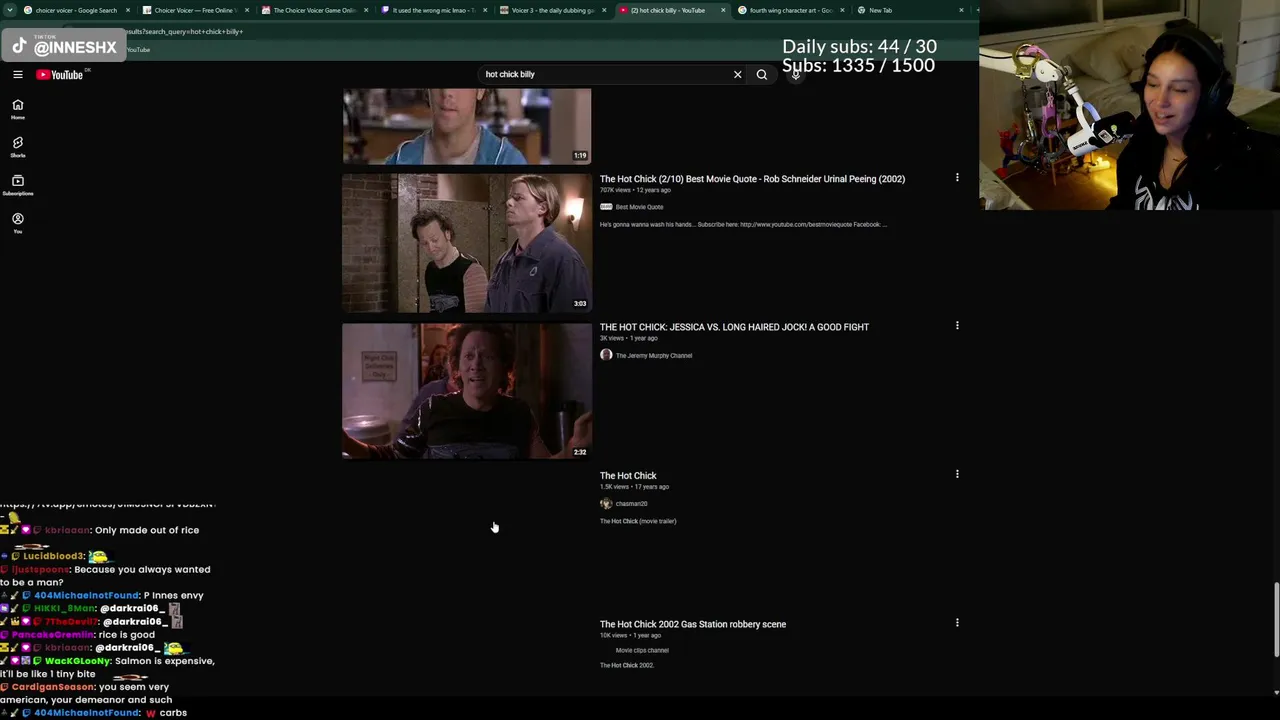Screen dimensions: 1280x720
Task: Close the New Tab browser tab
Action: pos(962,10)
